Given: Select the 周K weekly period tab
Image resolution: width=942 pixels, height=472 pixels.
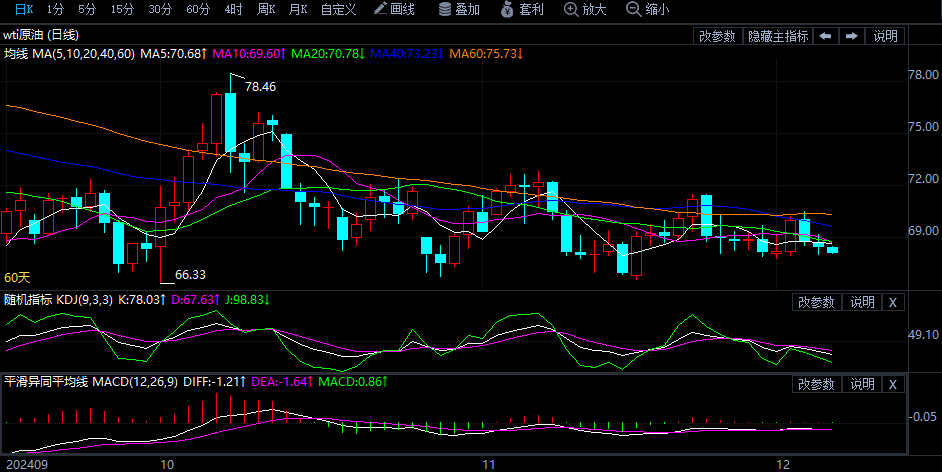Looking at the screenshot, I should 265,9.
